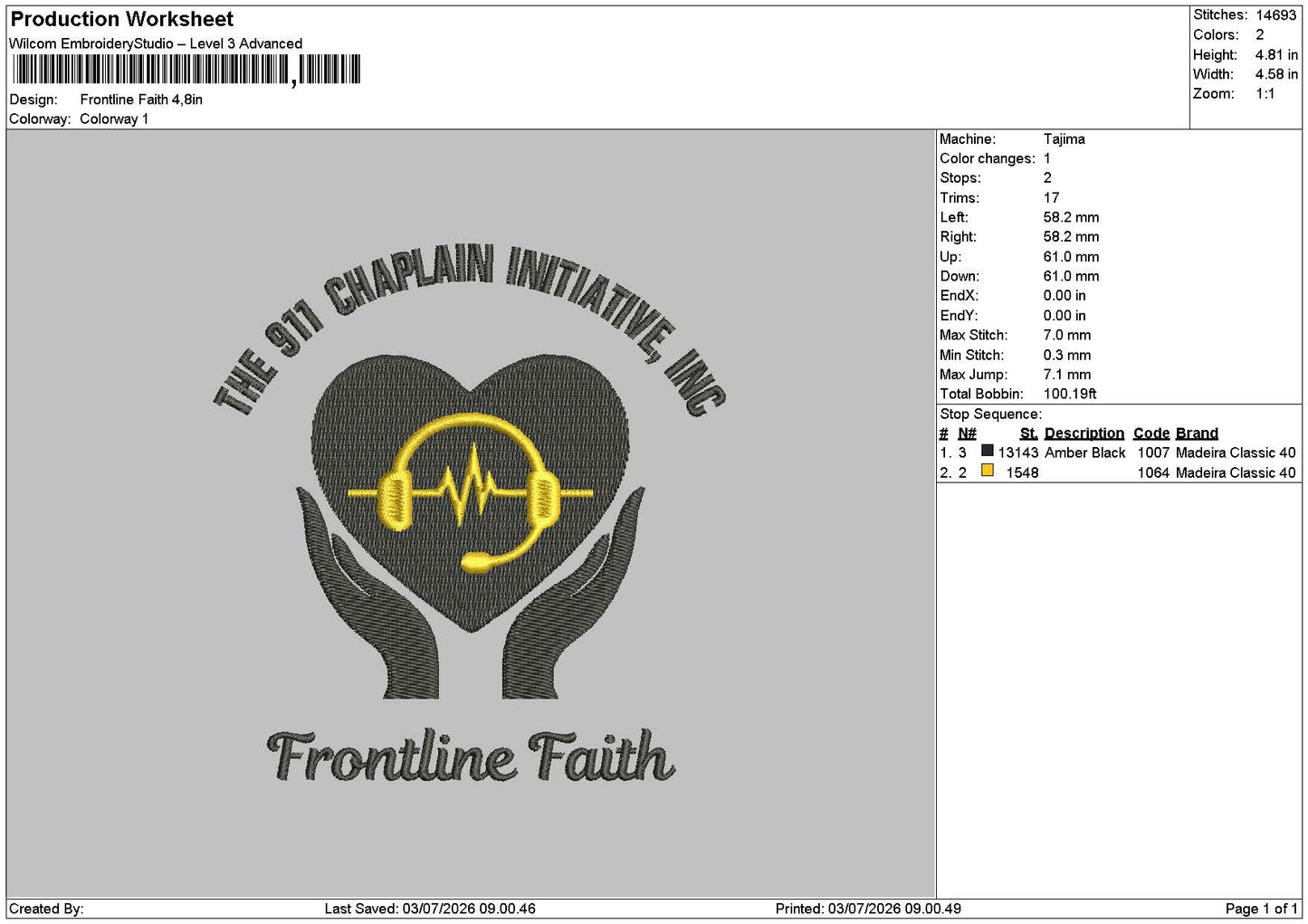1308x924 pixels.
Task: Click the Zoom value '1:1'
Action: (x=1265, y=94)
